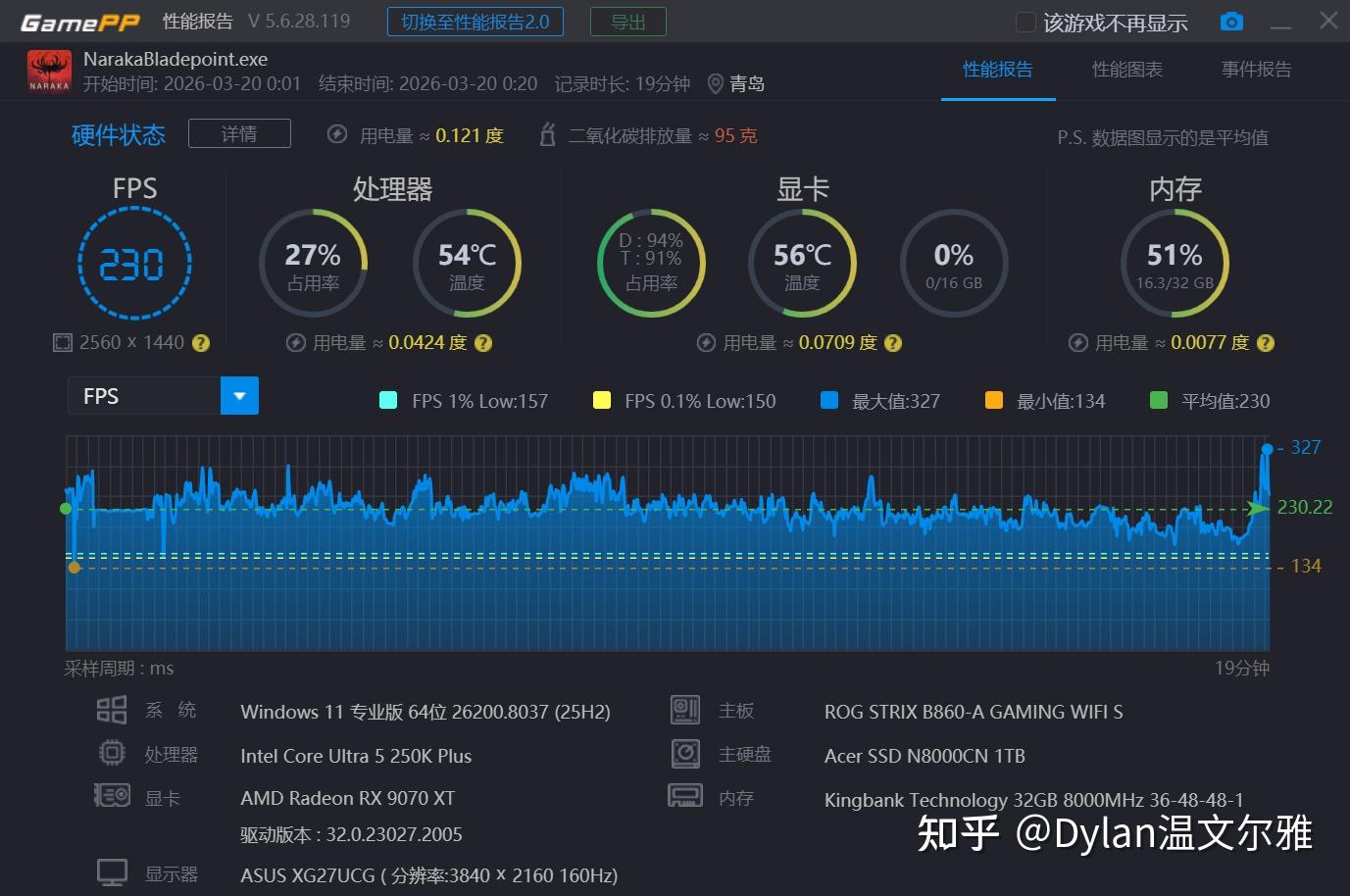
Task: Check the 该游戏不再显示 checkbox
Action: (1025, 23)
